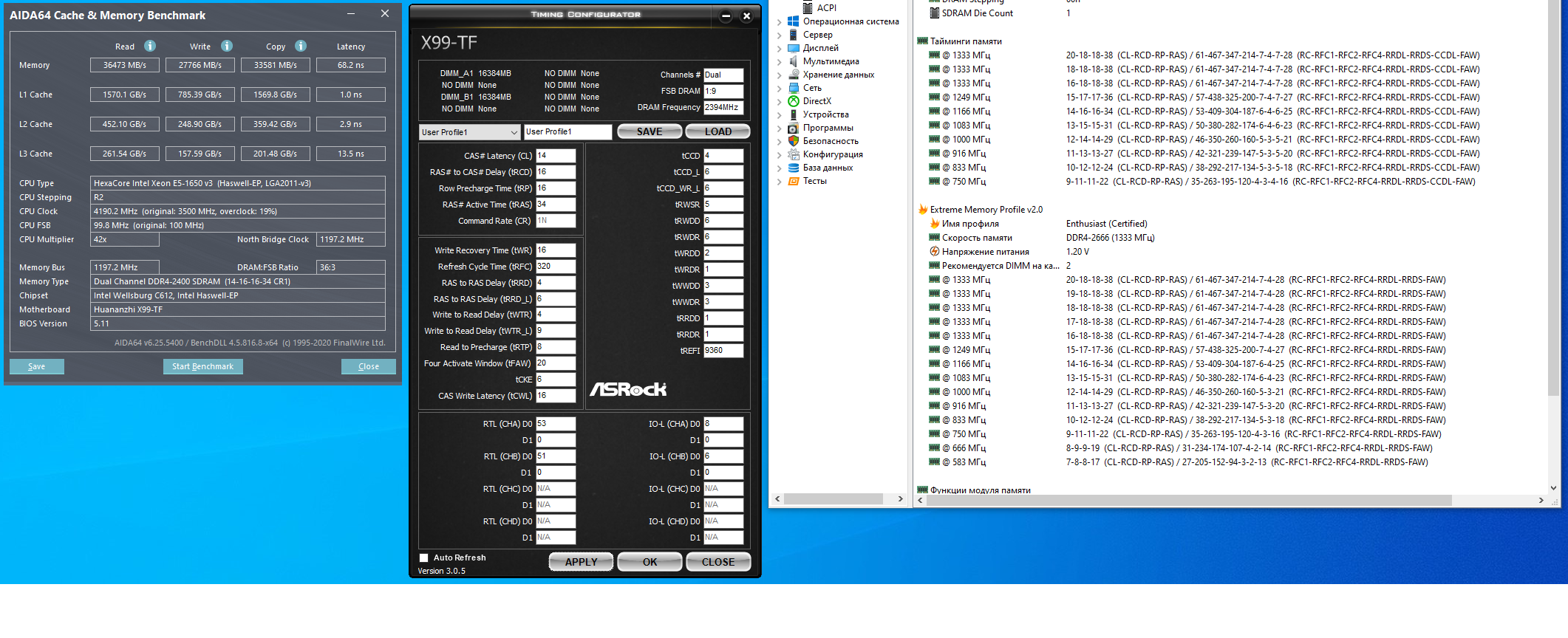Click OK in the Timing Configurator
Viewport: 1568px width, 638px height.
[650, 562]
